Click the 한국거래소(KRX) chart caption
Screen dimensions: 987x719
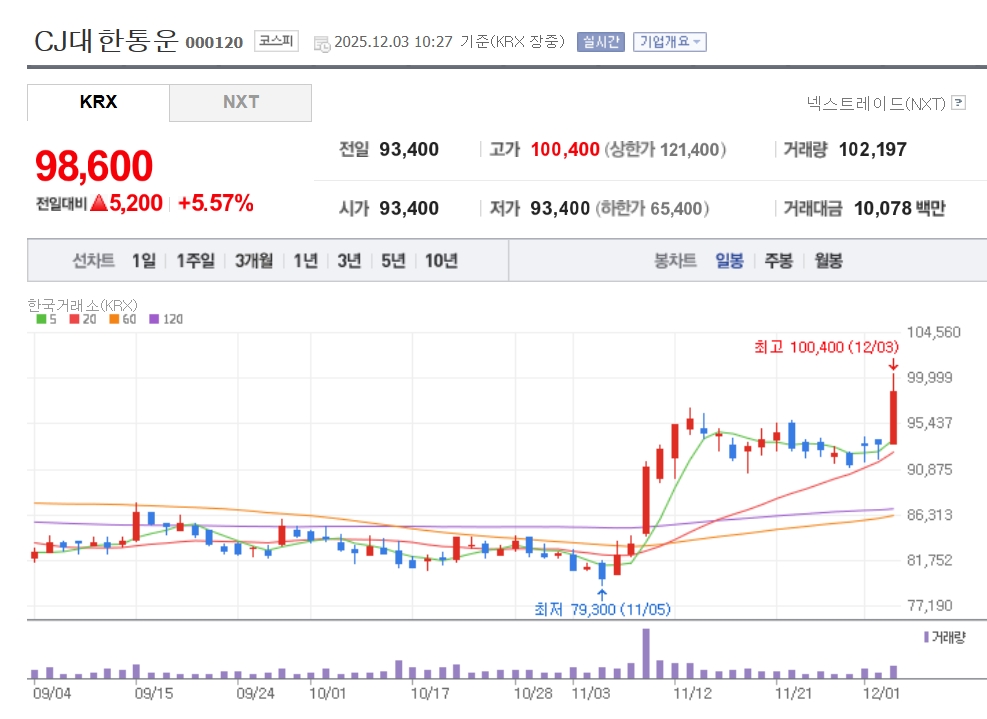pyautogui.click(x=82, y=305)
